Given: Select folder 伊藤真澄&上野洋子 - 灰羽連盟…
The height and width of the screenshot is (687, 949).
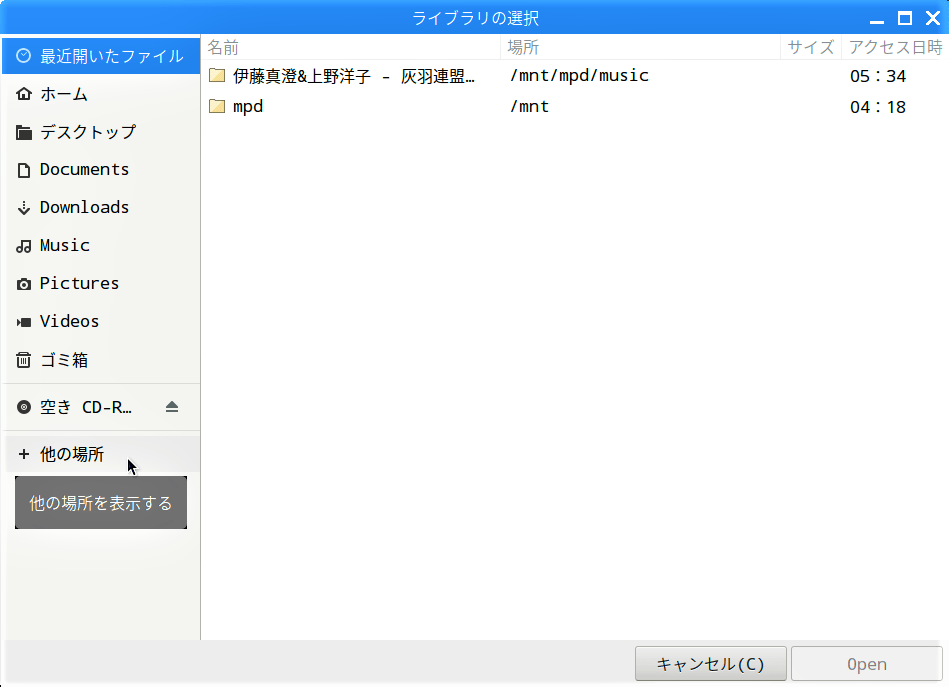Looking at the screenshot, I should pyautogui.click(x=354, y=76).
